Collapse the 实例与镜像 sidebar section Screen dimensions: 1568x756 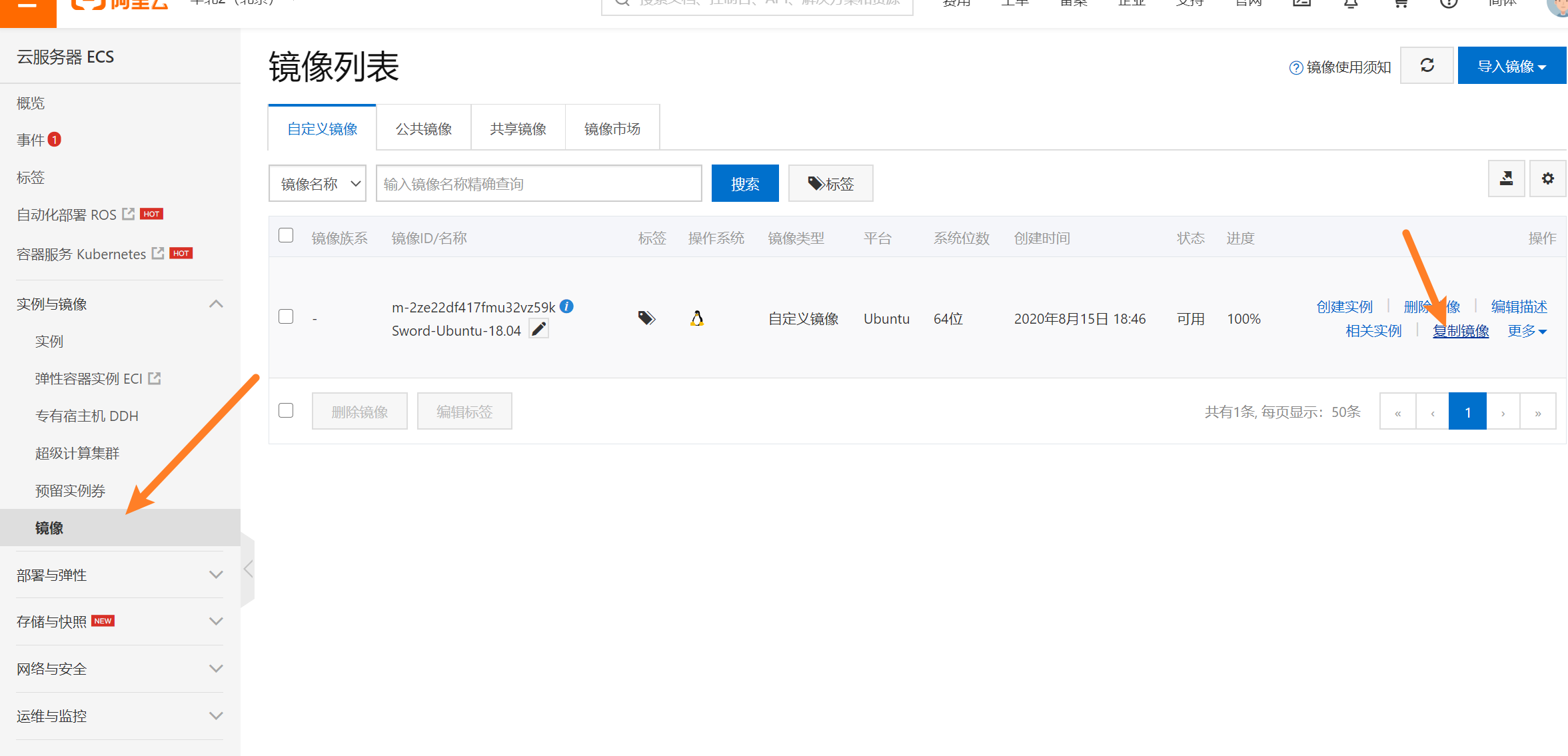tap(215, 303)
